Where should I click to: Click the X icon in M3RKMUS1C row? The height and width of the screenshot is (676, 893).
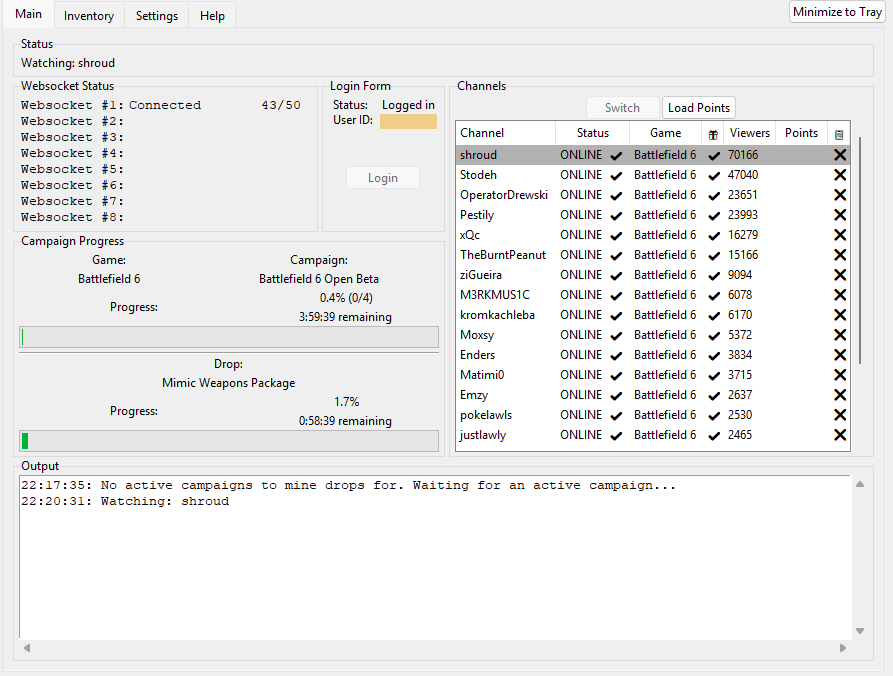pos(839,295)
